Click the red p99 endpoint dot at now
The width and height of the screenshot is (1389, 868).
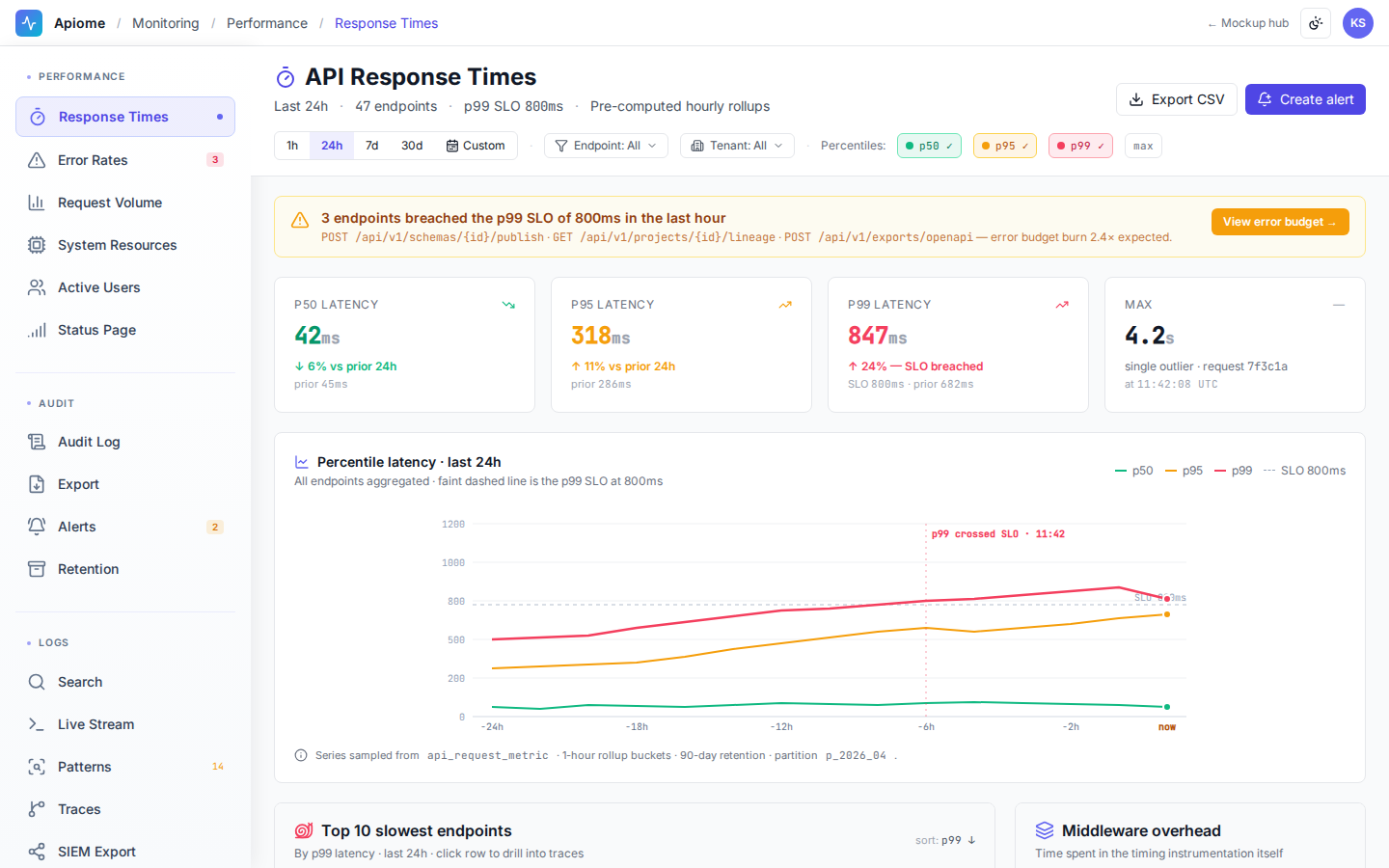(x=1167, y=599)
